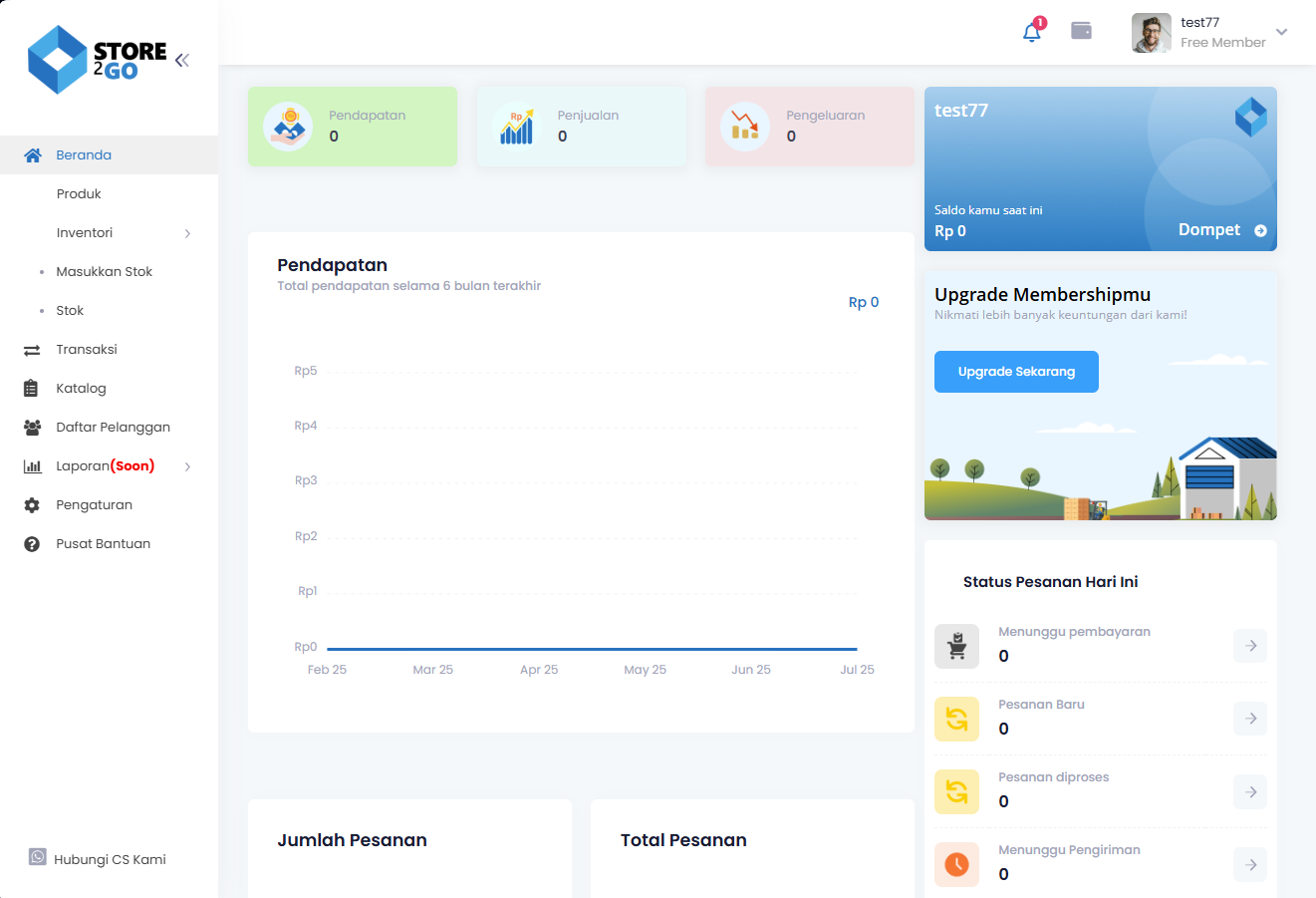Select Katalog from the sidebar
The width and height of the screenshot is (1316, 898).
(x=81, y=389)
